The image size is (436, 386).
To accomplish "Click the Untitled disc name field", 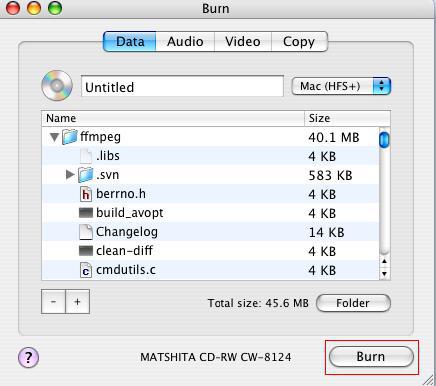I will point(182,87).
